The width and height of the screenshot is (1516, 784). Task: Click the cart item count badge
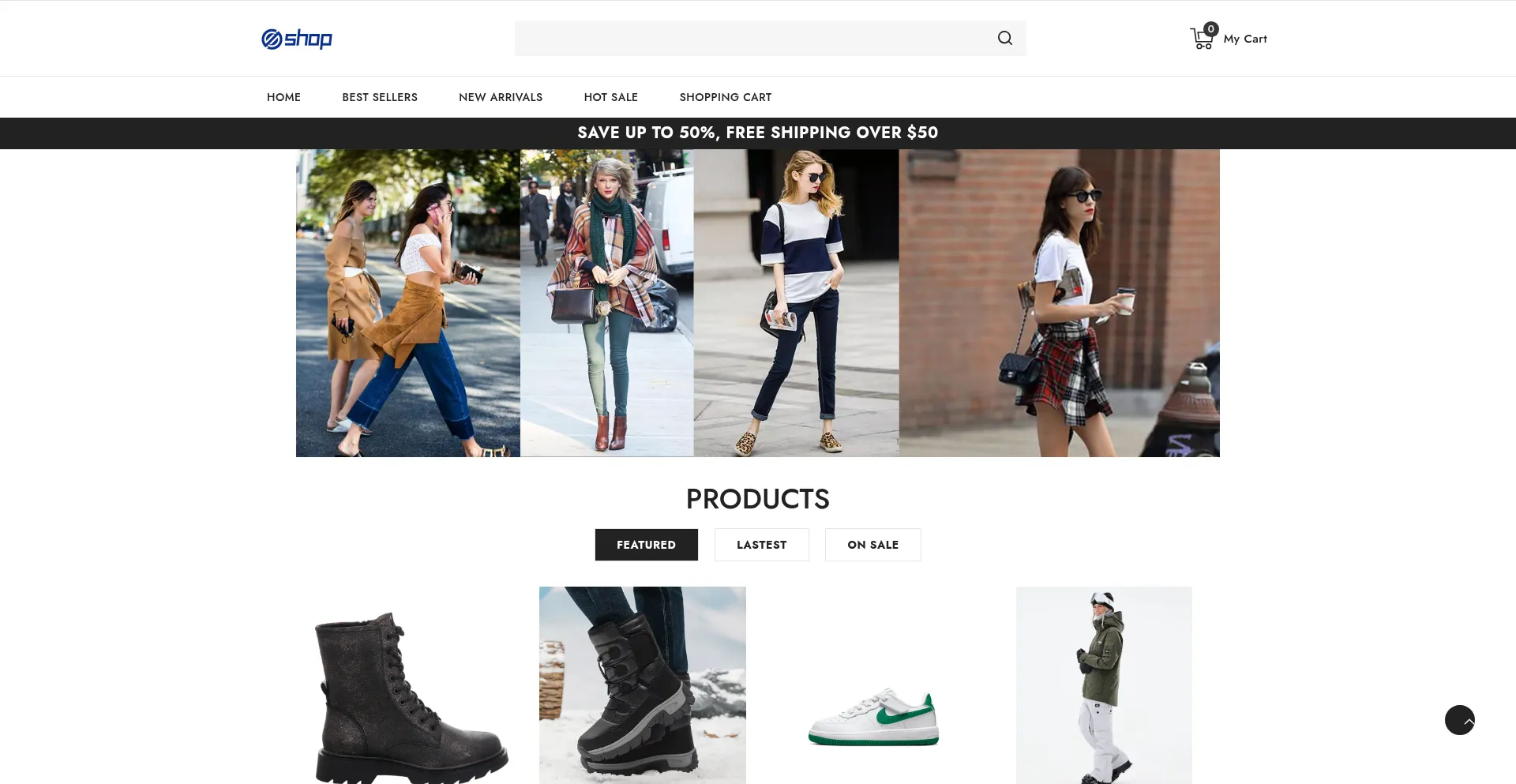click(x=1210, y=29)
